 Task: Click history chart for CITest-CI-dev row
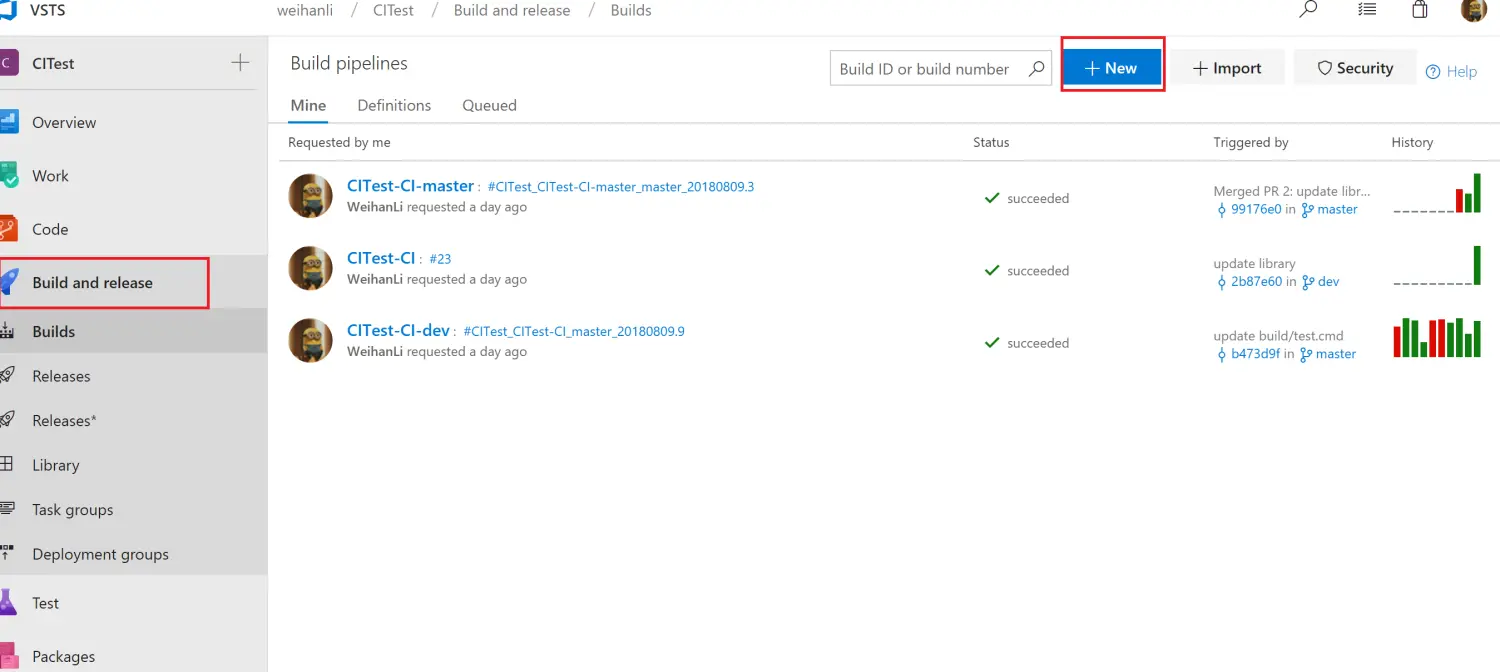point(1437,338)
